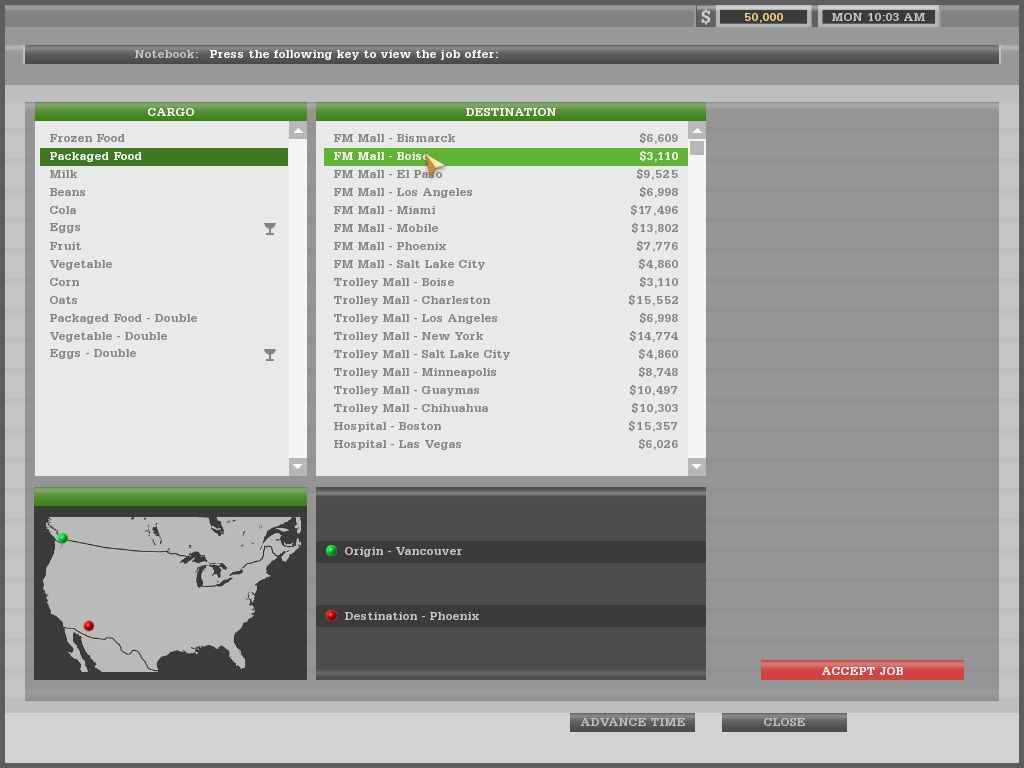Click the DESTINATION panel header
The height and width of the screenshot is (768, 1024).
pos(510,112)
